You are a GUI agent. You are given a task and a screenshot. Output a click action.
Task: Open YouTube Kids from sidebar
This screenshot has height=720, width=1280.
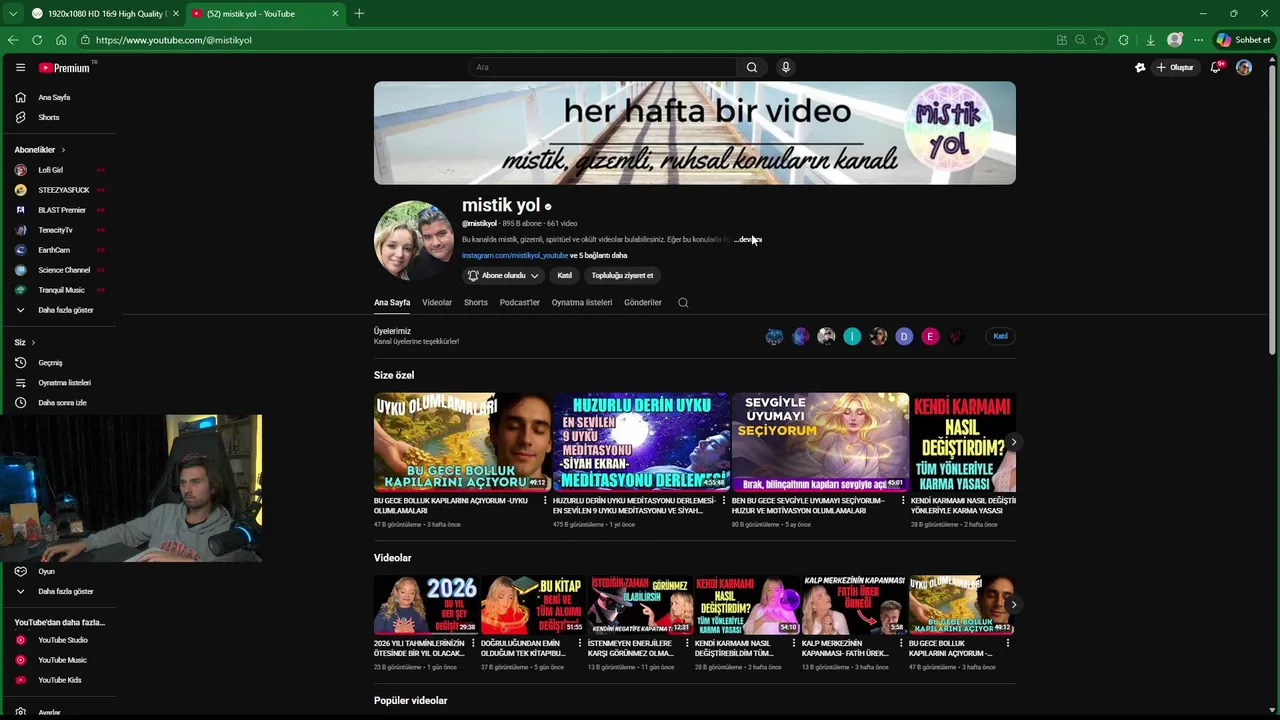click(x=58, y=680)
